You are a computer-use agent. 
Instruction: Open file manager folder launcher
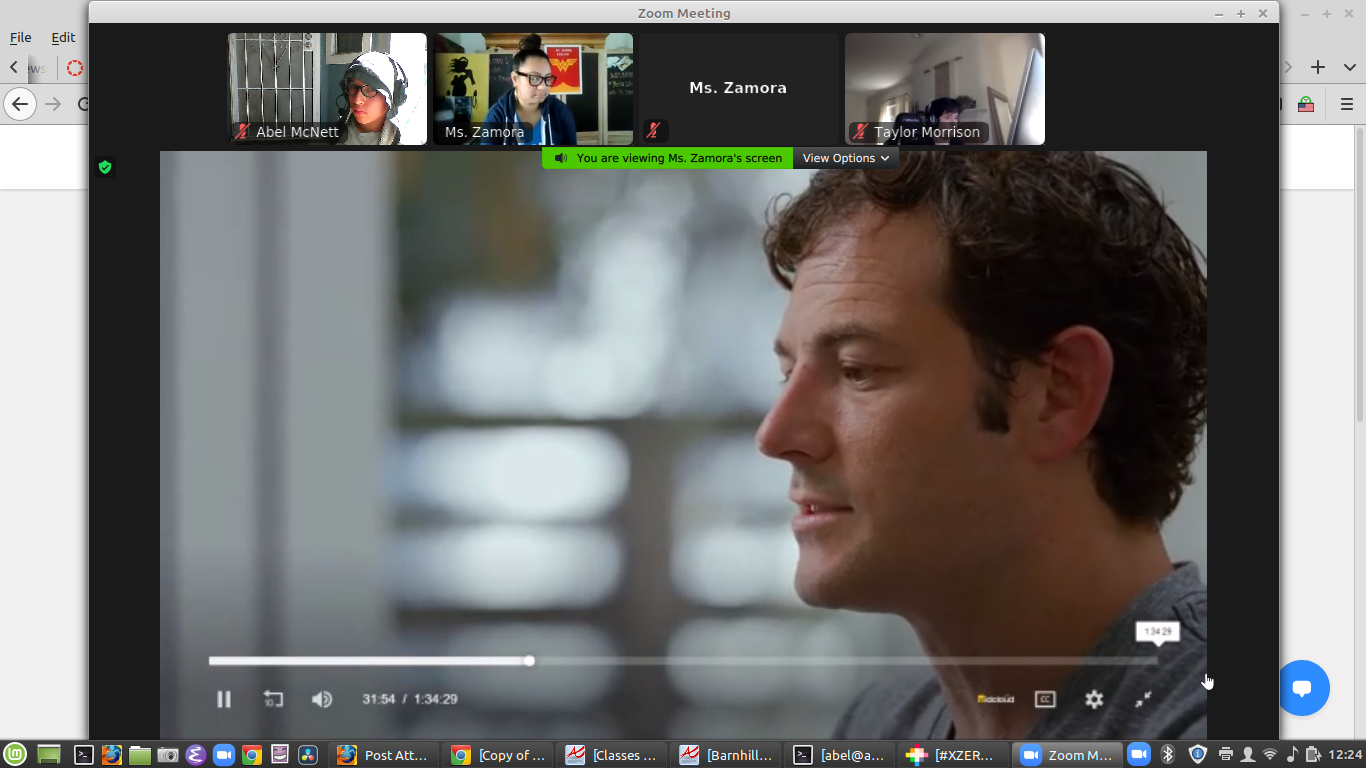pos(140,755)
